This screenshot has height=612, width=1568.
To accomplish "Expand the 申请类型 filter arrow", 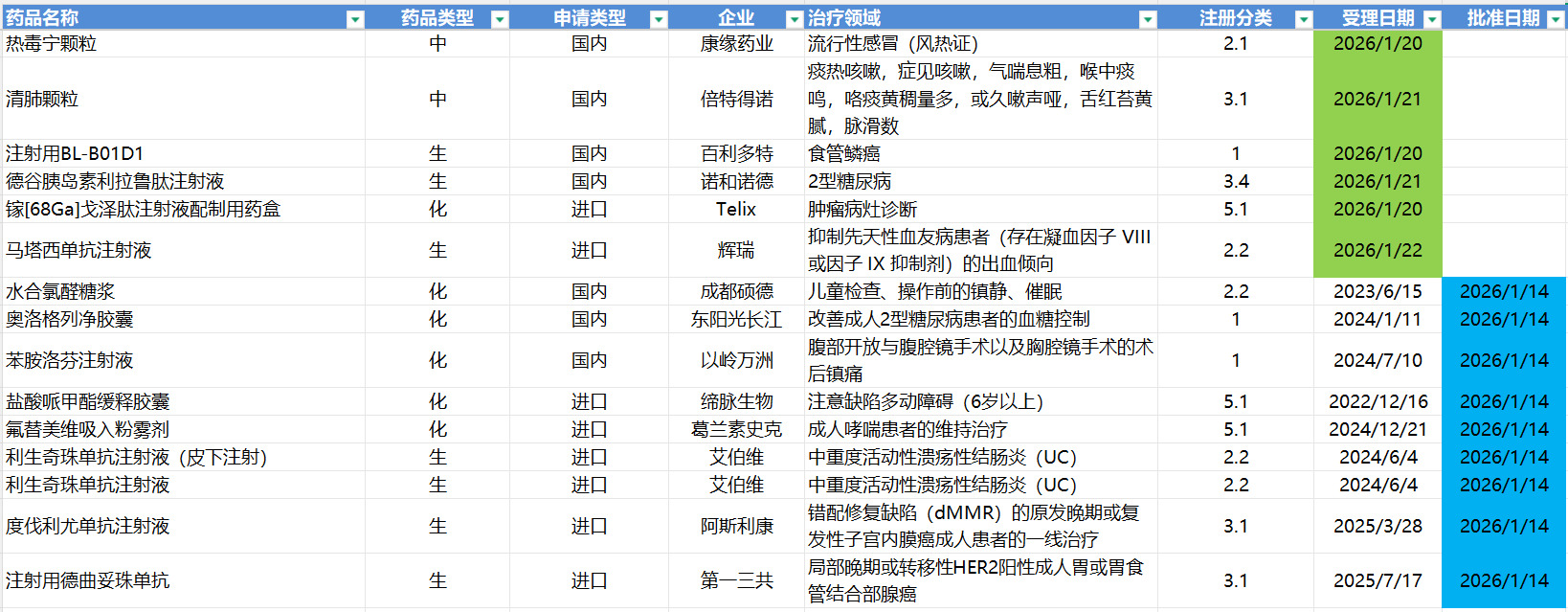I will point(658,19).
